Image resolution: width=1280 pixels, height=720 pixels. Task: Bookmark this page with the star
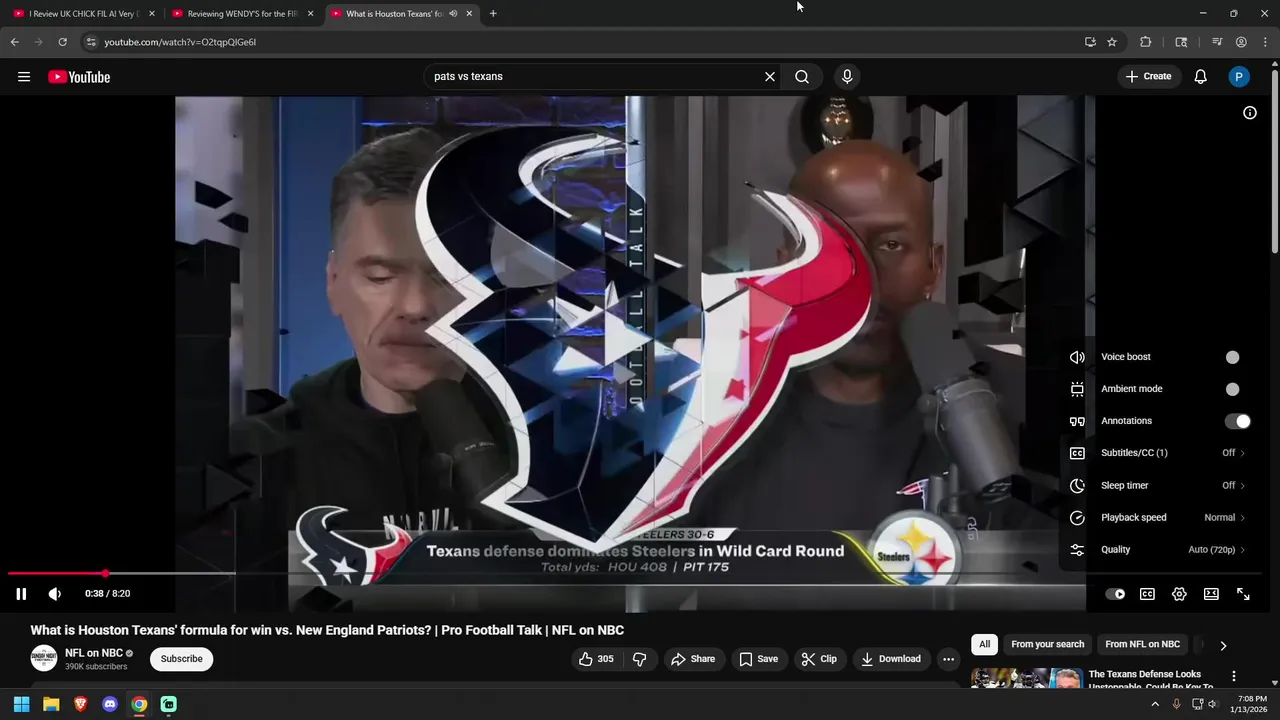[1112, 42]
